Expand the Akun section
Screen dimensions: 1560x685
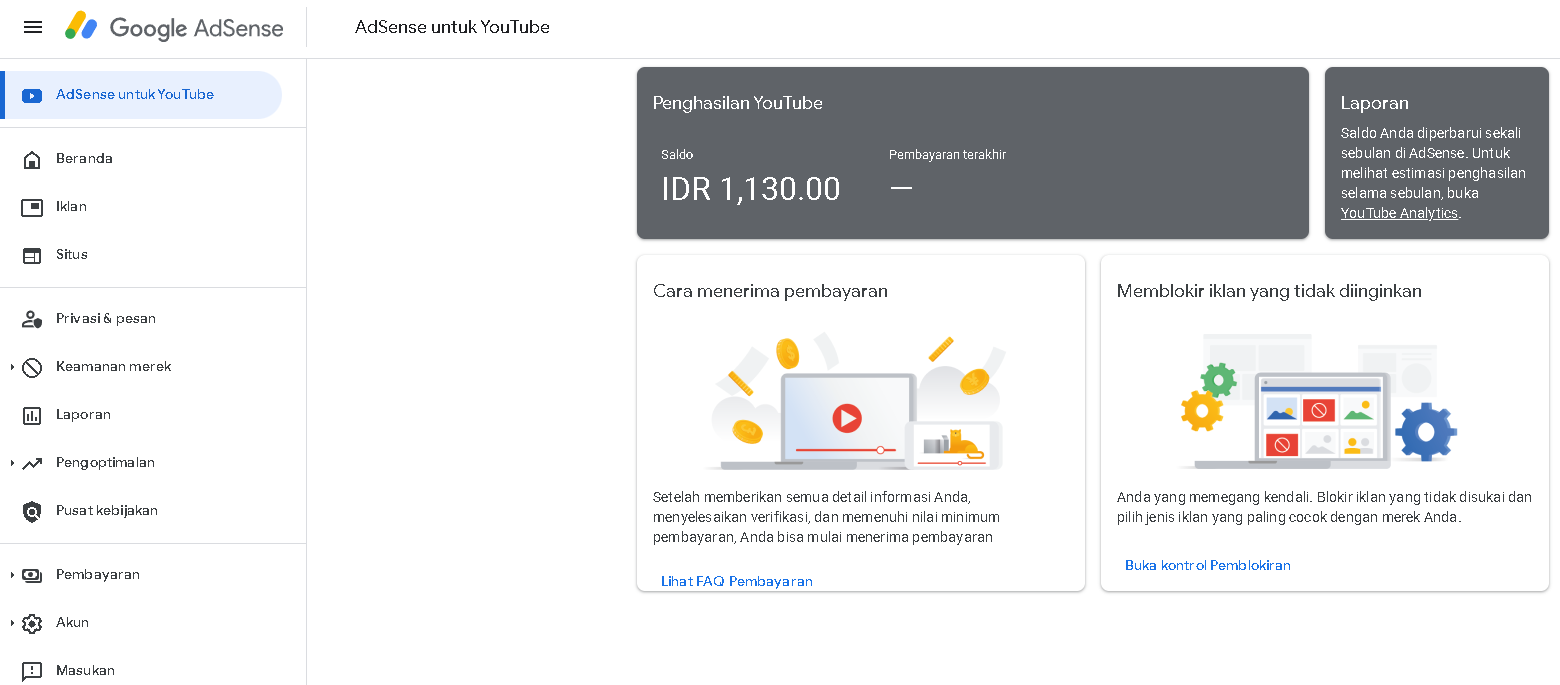(x=10, y=622)
